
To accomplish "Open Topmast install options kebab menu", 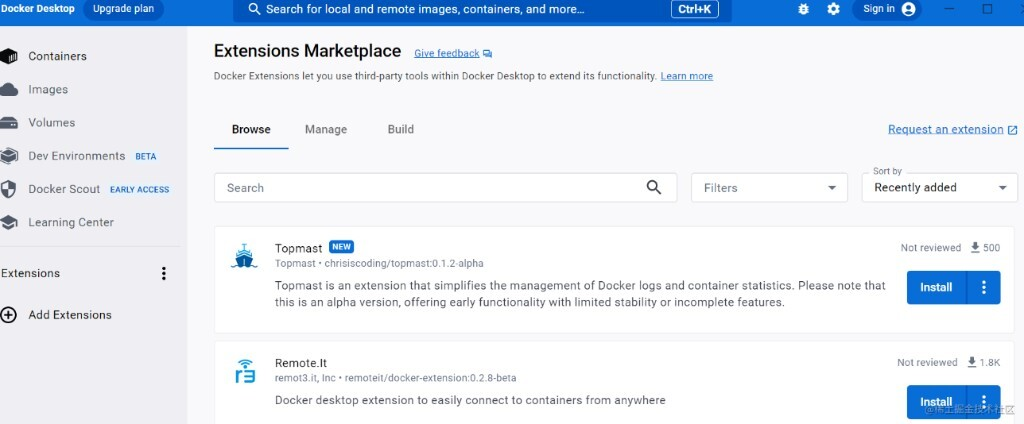I will click(x=984, y=288).
